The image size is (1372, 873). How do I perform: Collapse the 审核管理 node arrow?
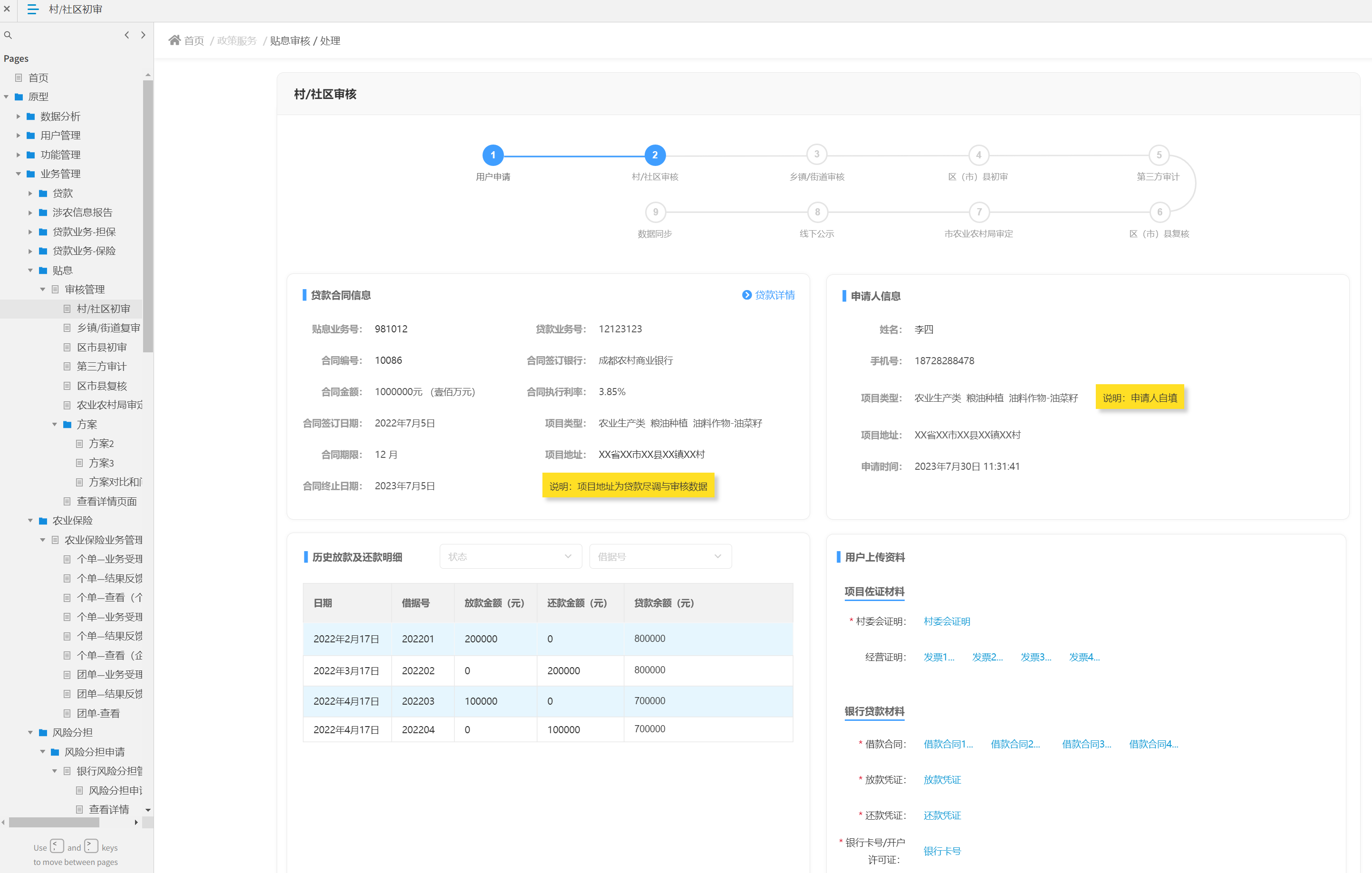pyautogui.click(x=42, y=290)
